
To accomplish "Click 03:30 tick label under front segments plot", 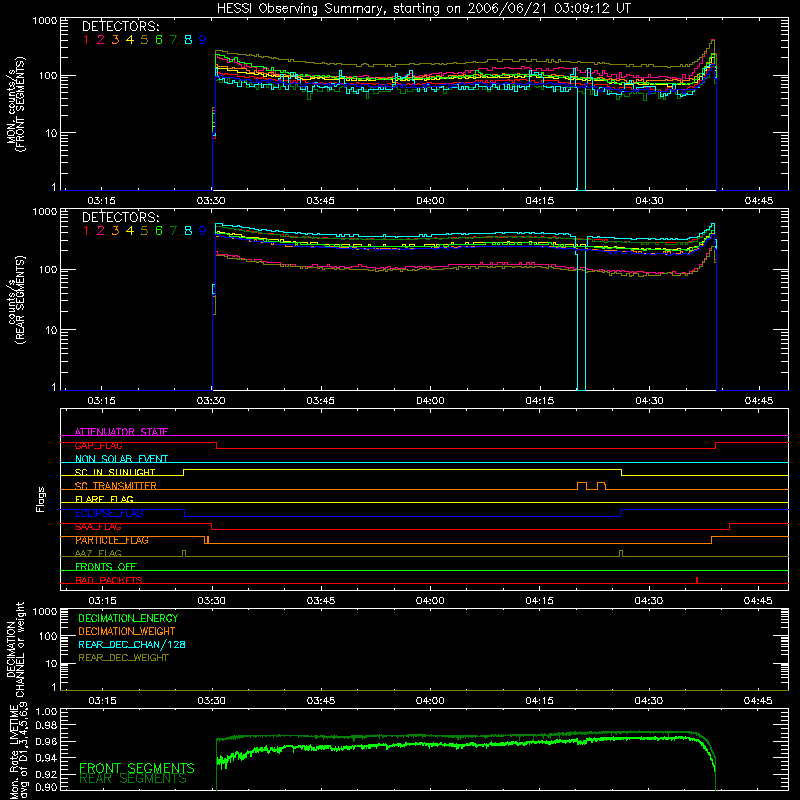I will click(211, 201).
